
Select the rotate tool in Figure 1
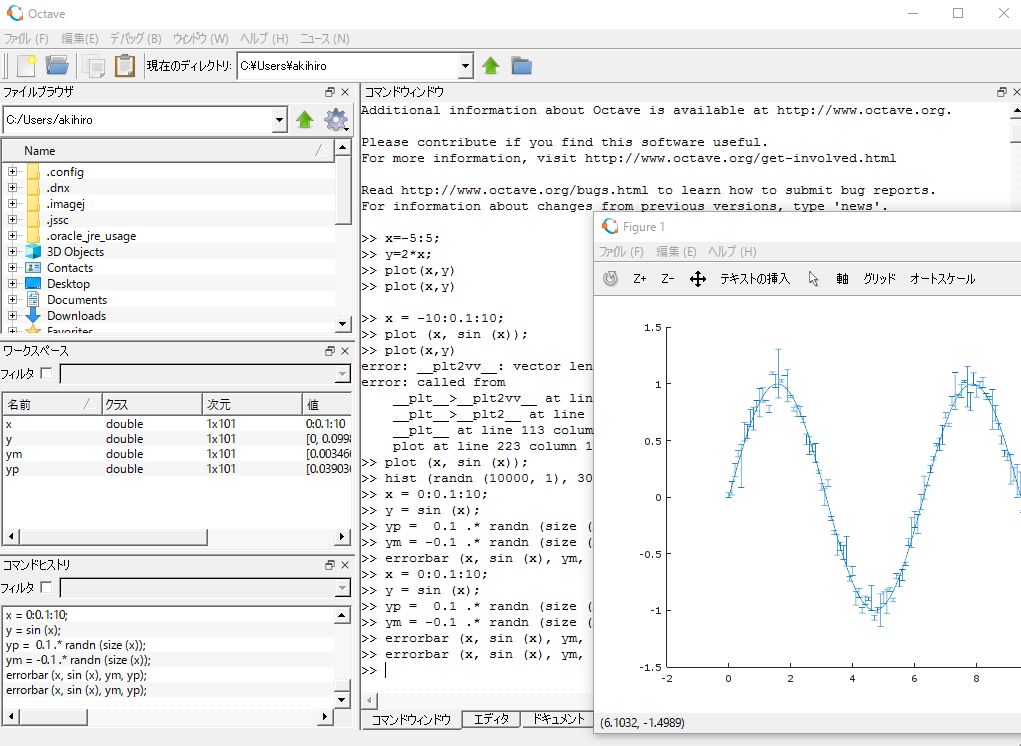(610, 279)
